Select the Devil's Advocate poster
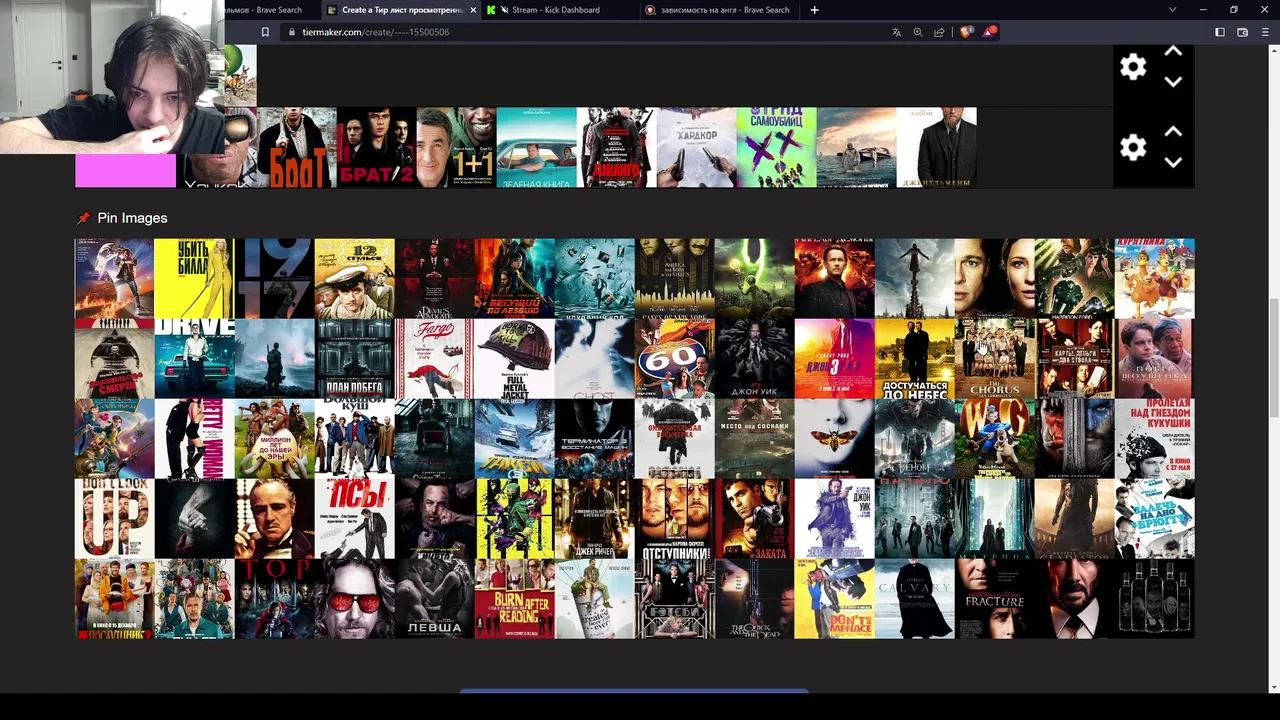 pyautogui.click(x=435, y=278)
